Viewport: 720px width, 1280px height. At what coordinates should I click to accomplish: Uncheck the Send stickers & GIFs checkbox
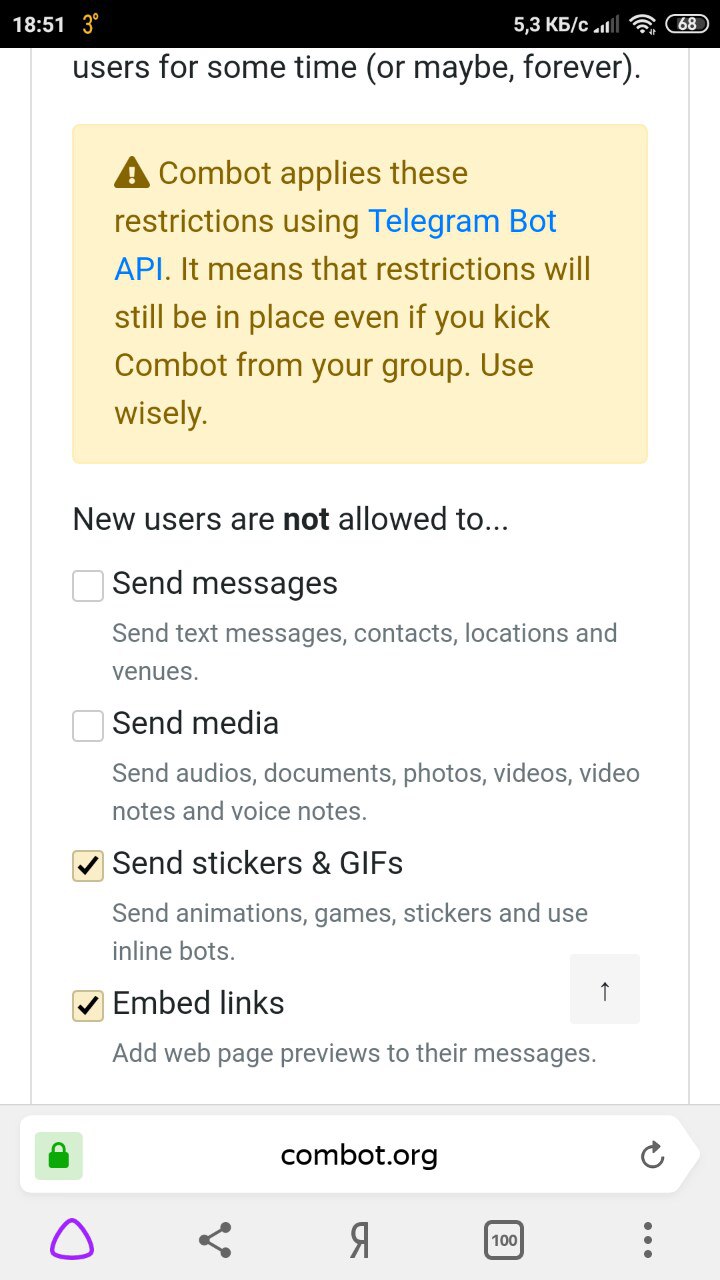(88, 866)
